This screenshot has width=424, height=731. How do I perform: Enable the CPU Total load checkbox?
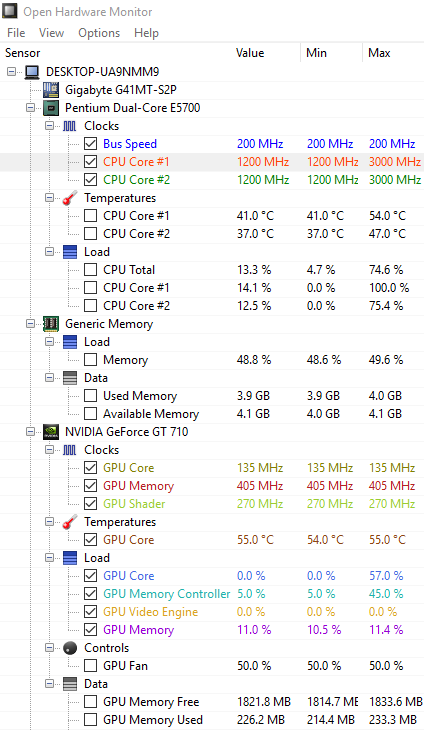pyautogui.click(x=90, y=269)
